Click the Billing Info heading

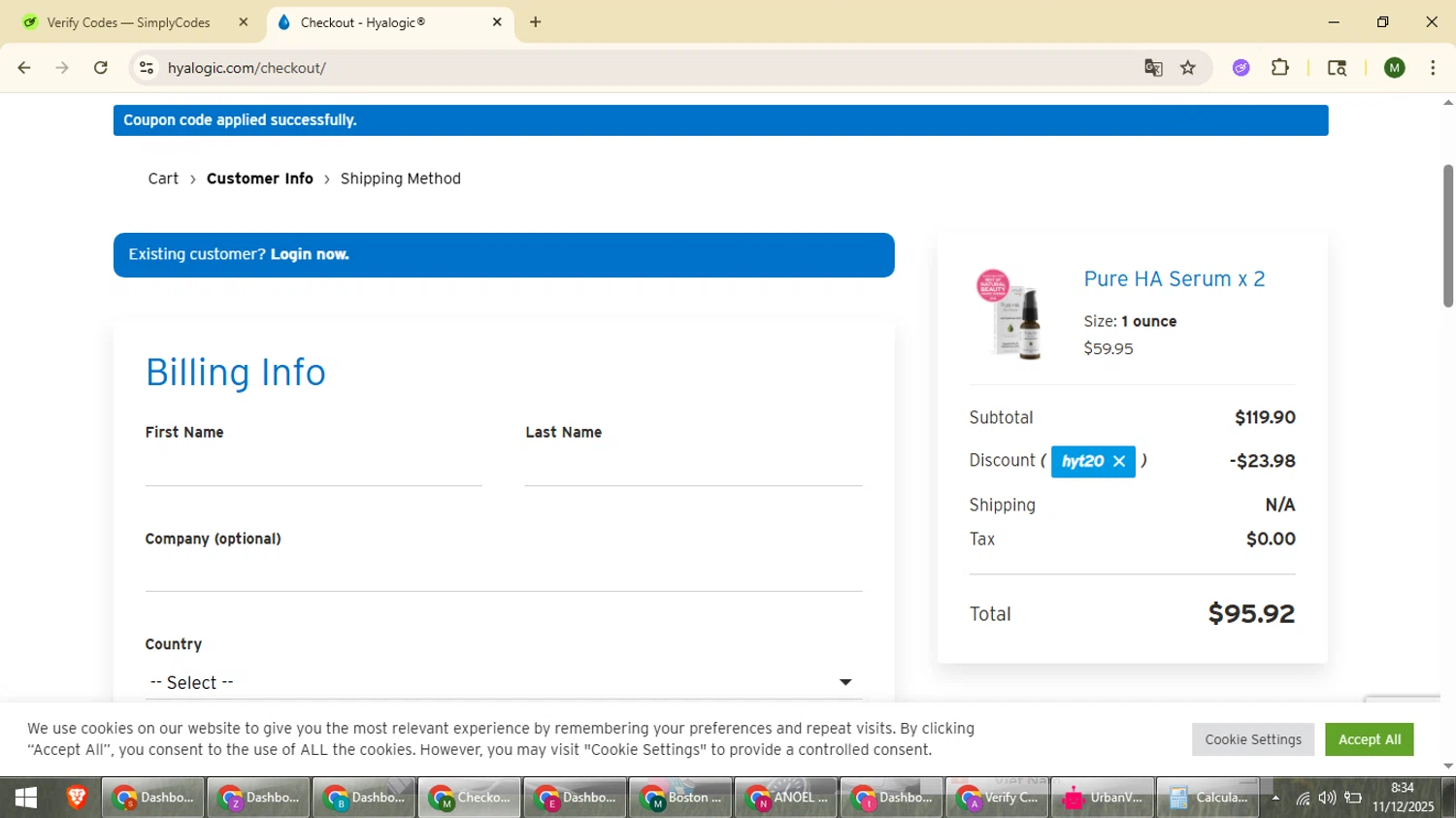tap(236, 373)
